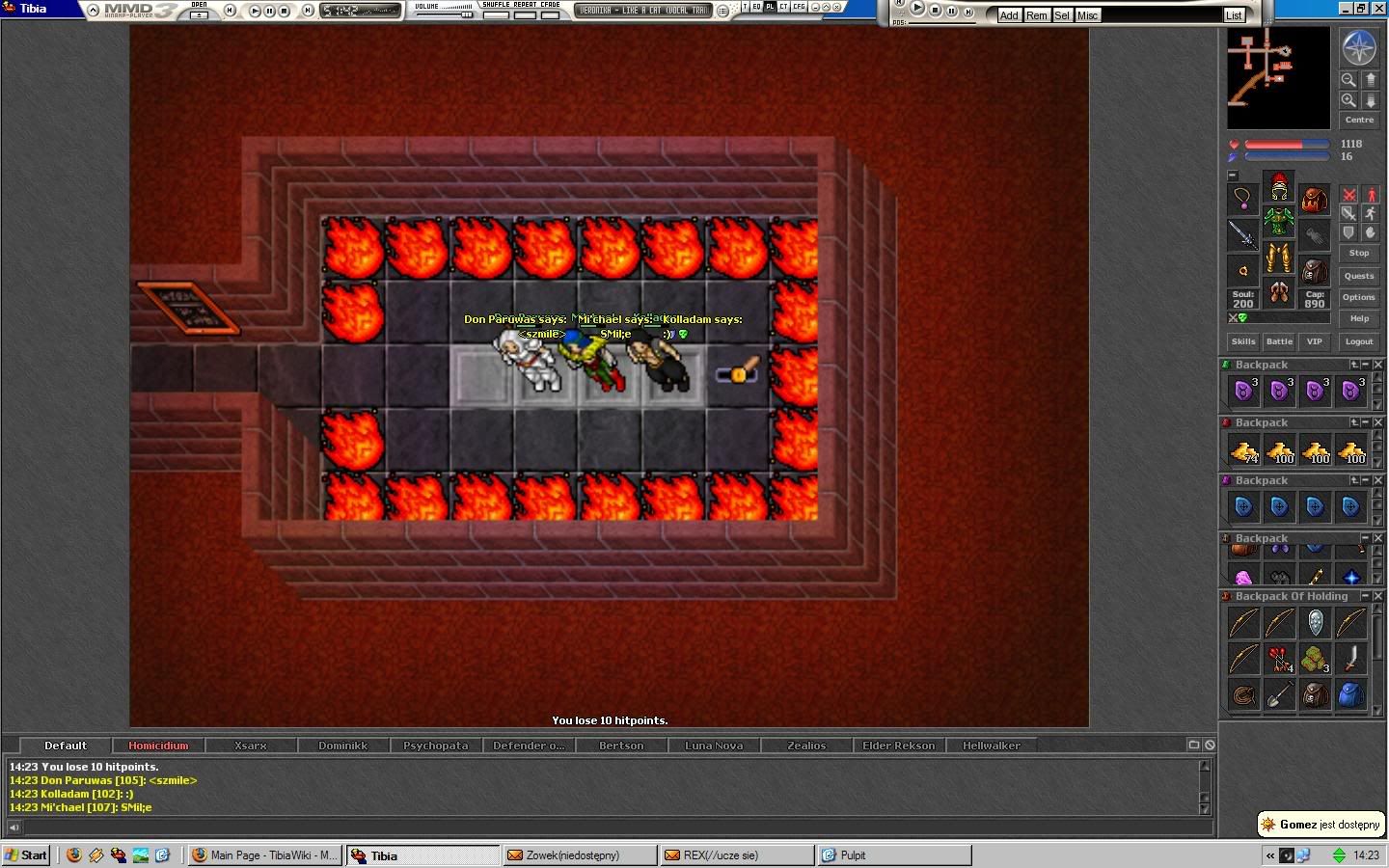Switch to Homicidium chat tab

point(158,746)
